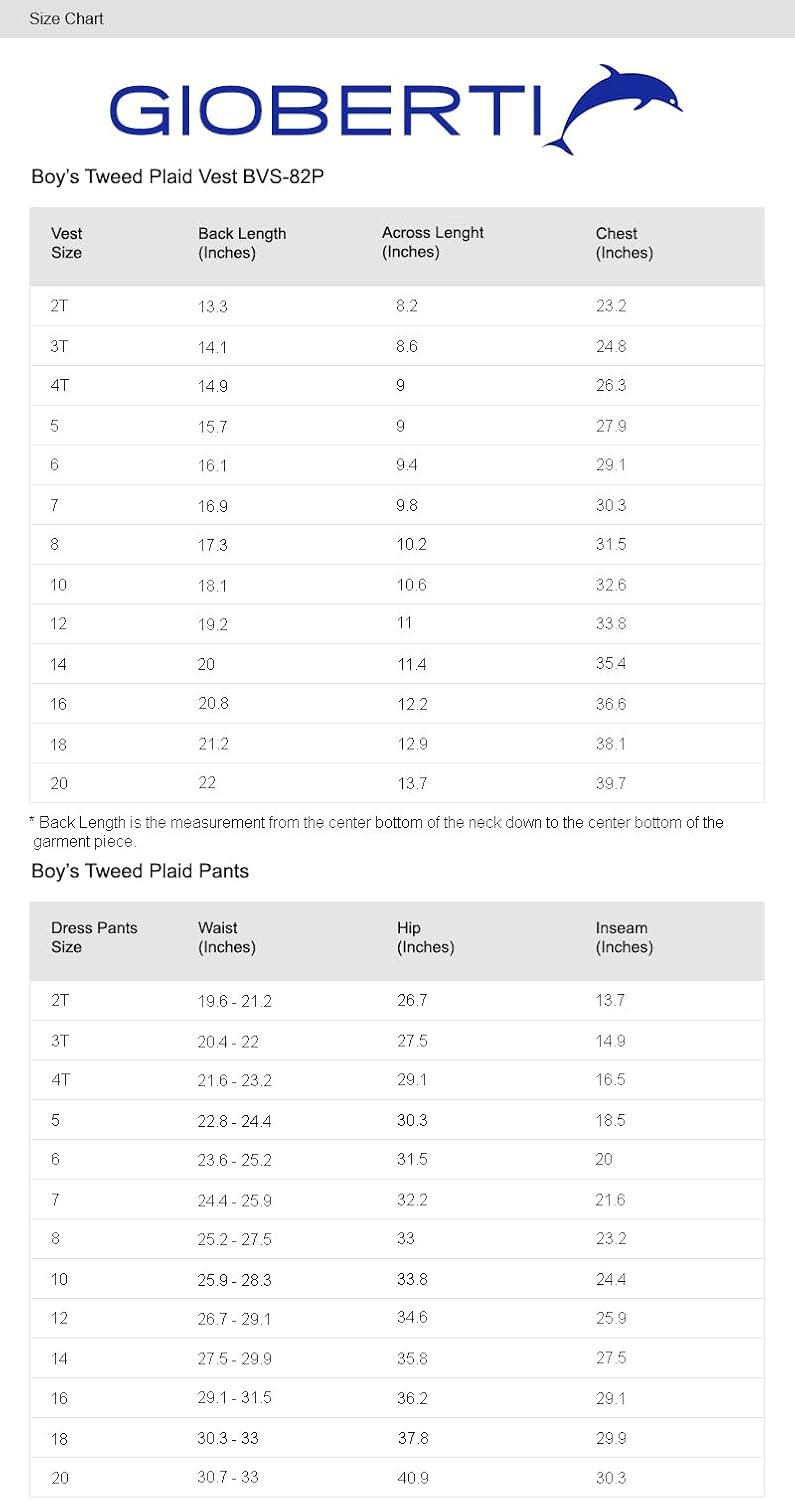Screen dimensions: 795x1500
Task: Click the Across Lenght (Inches) column header
Action: 432,242
